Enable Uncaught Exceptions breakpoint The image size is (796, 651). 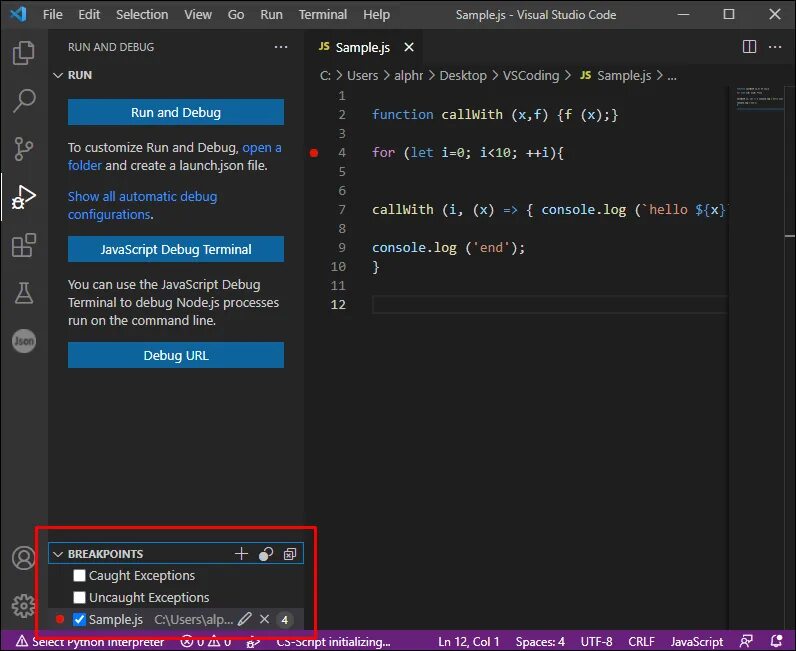click(x=79, y=597)
